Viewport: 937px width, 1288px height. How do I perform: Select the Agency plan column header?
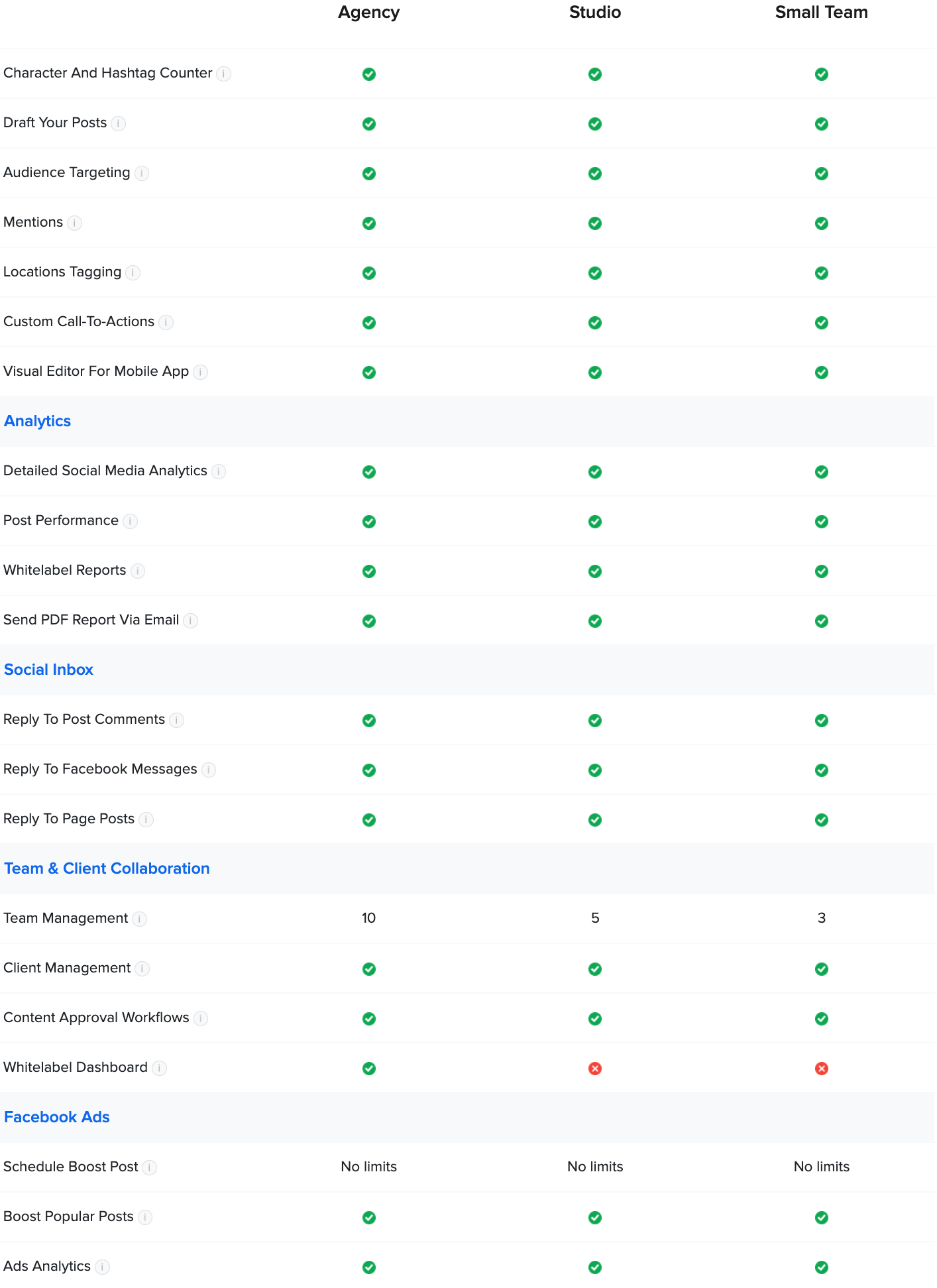[x=369, y=13]
